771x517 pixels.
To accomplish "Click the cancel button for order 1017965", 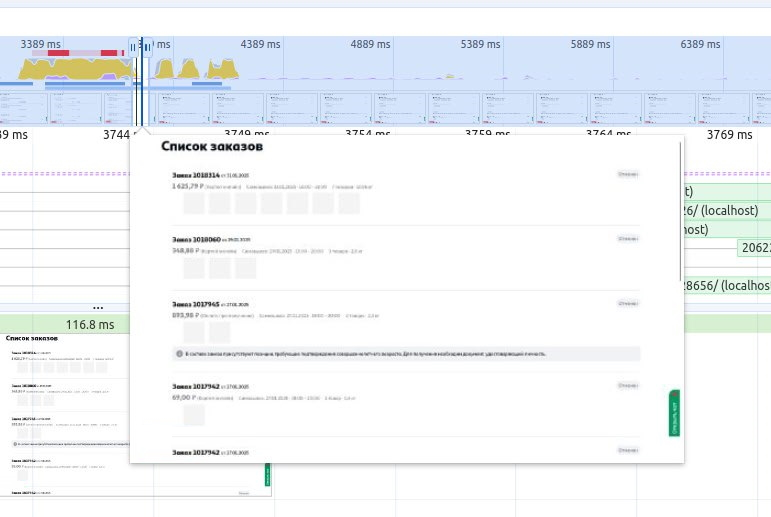I will click(628, 304).
